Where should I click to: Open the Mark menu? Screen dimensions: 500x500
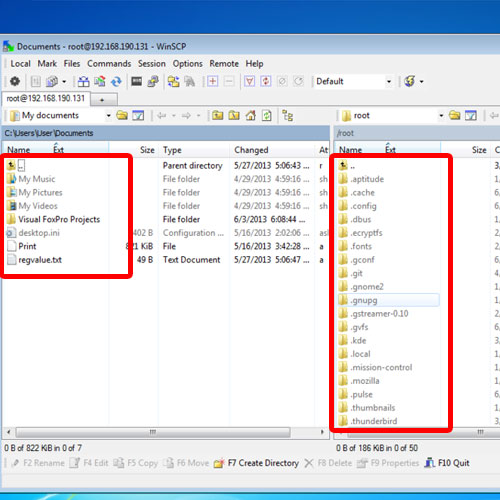click(47, 64)
